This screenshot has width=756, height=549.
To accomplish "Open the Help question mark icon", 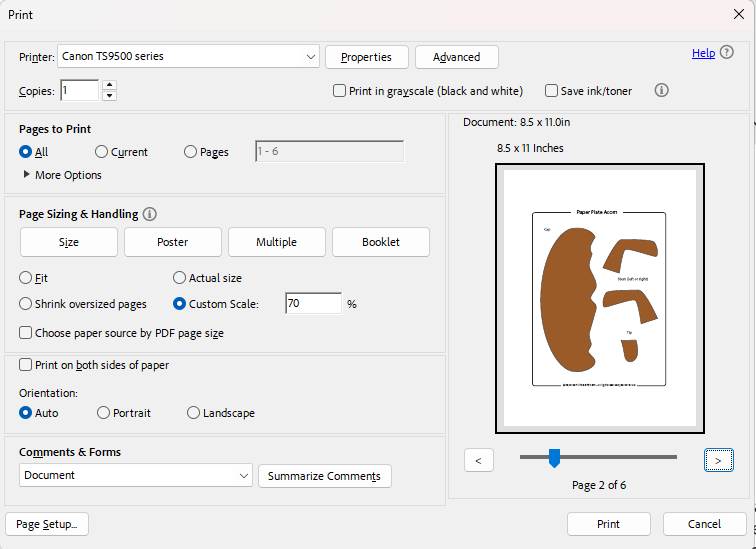I will coord(727,53).
